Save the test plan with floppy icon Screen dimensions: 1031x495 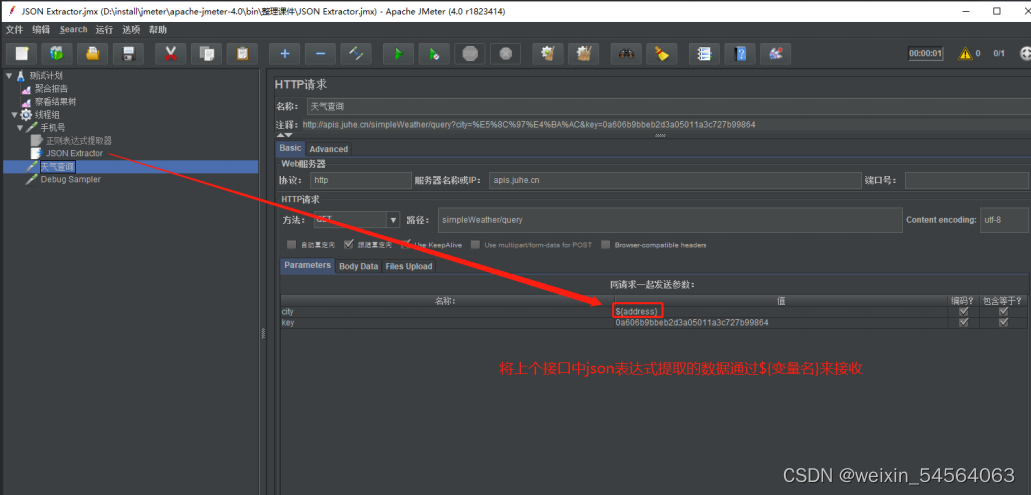(128, 54)
